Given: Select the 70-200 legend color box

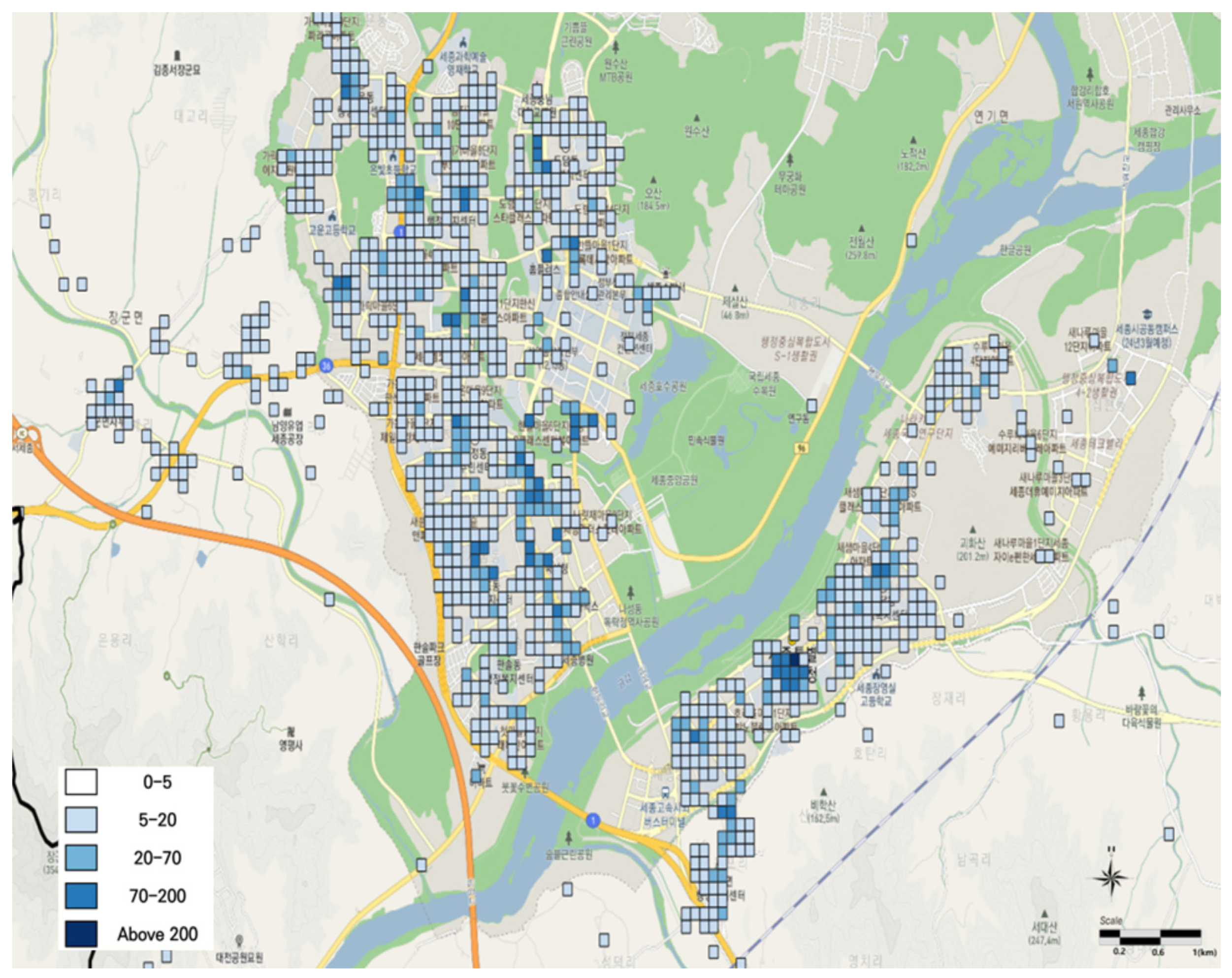Looking at the screenshot, I should point(81,895).
